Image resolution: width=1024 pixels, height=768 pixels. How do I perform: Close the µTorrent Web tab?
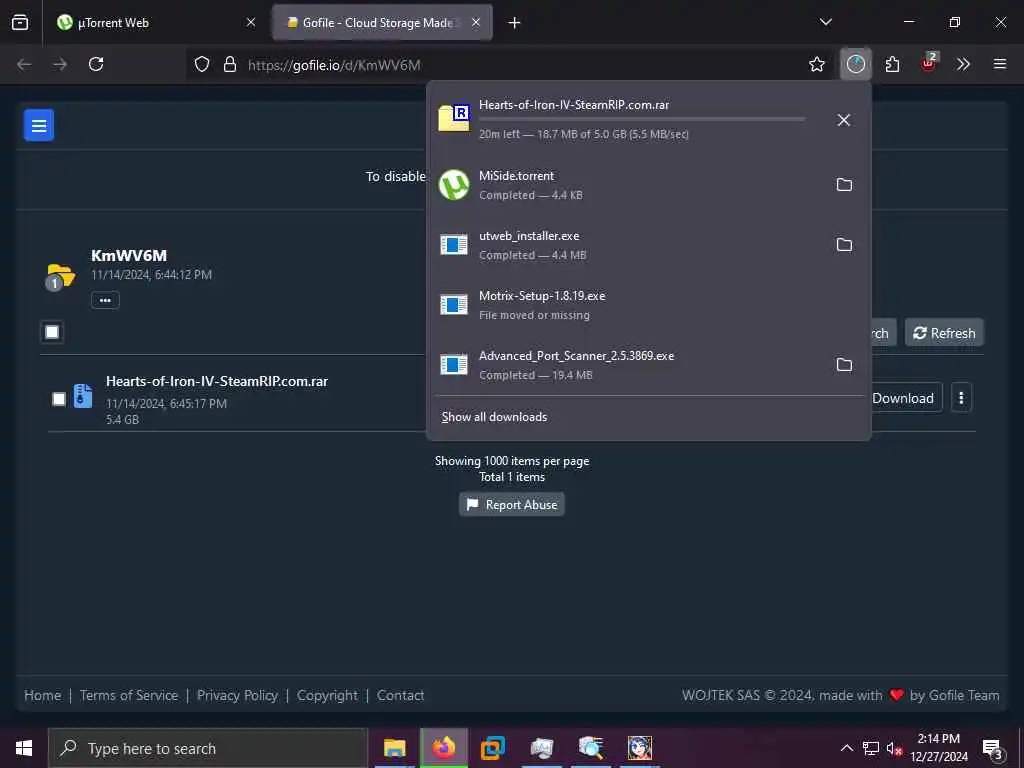pyautogui.click(x=251, y=23)
